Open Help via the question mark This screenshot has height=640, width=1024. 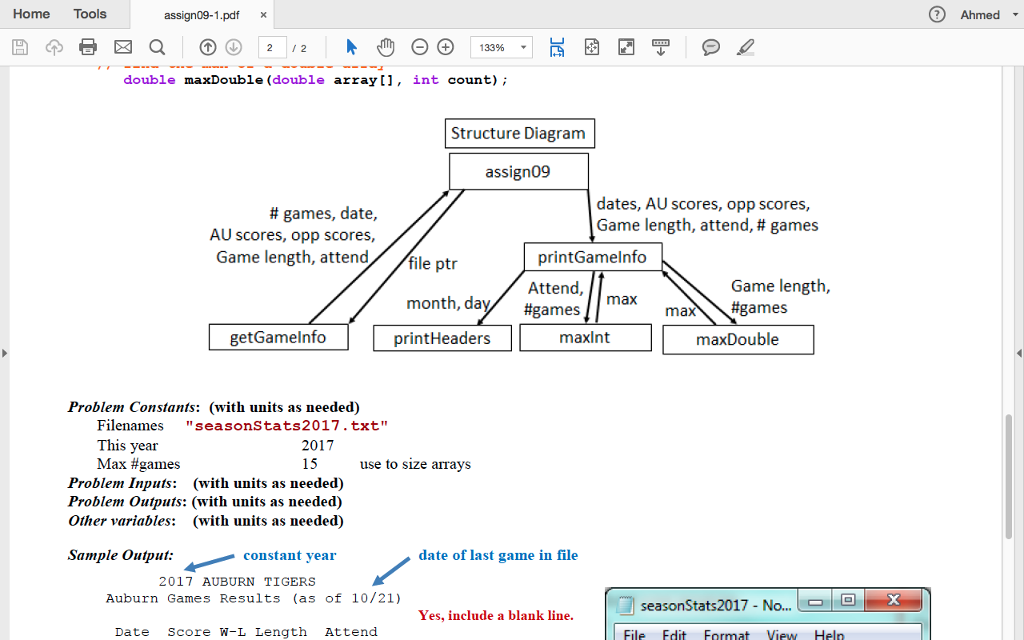pos(937,15)
